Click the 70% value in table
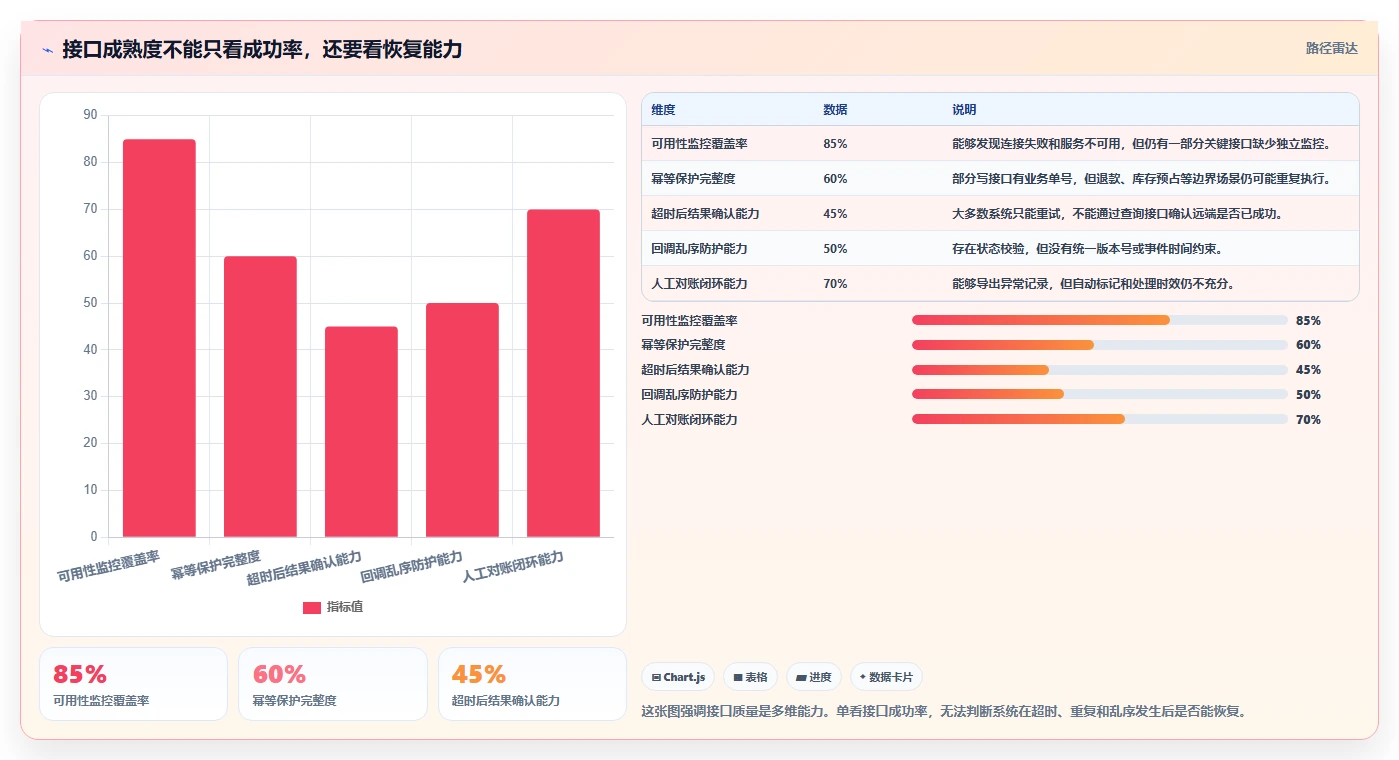Screen dimensions: 1399x760 [835, 284]
